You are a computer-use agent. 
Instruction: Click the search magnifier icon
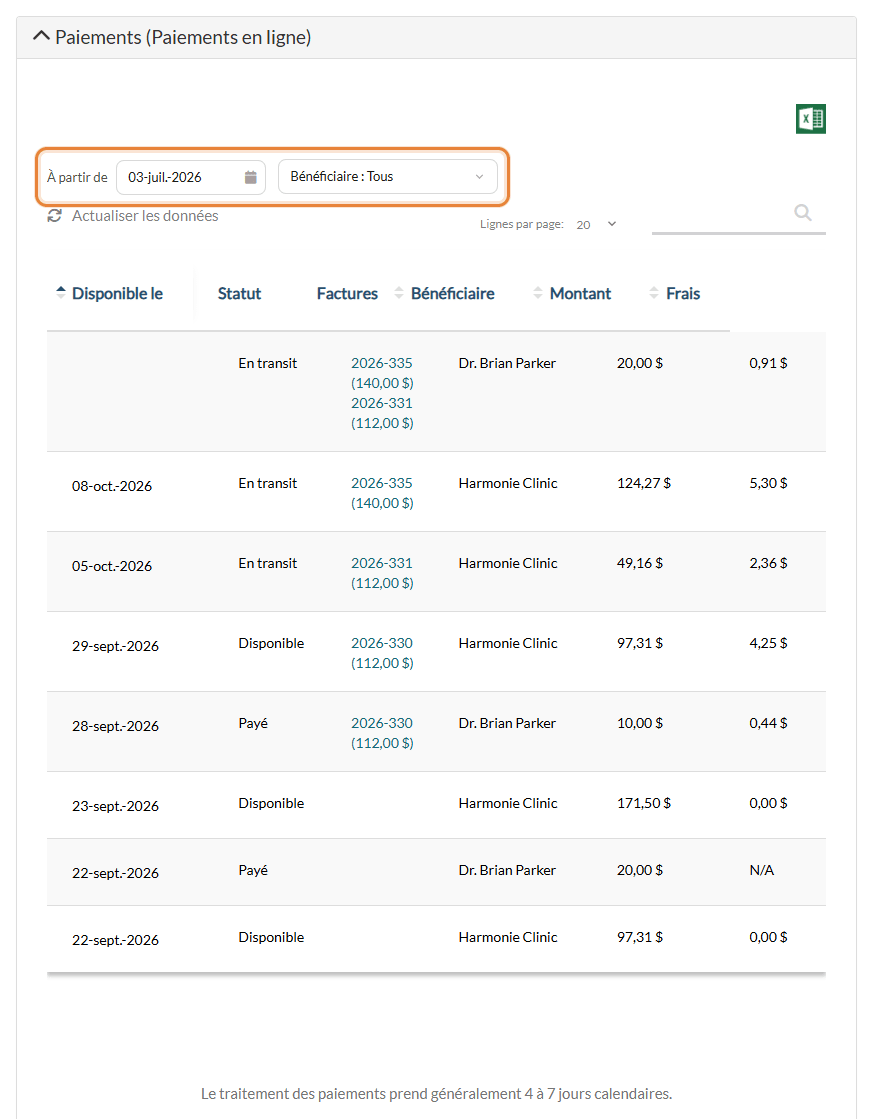pyautogui.click(x=803, y=213)
